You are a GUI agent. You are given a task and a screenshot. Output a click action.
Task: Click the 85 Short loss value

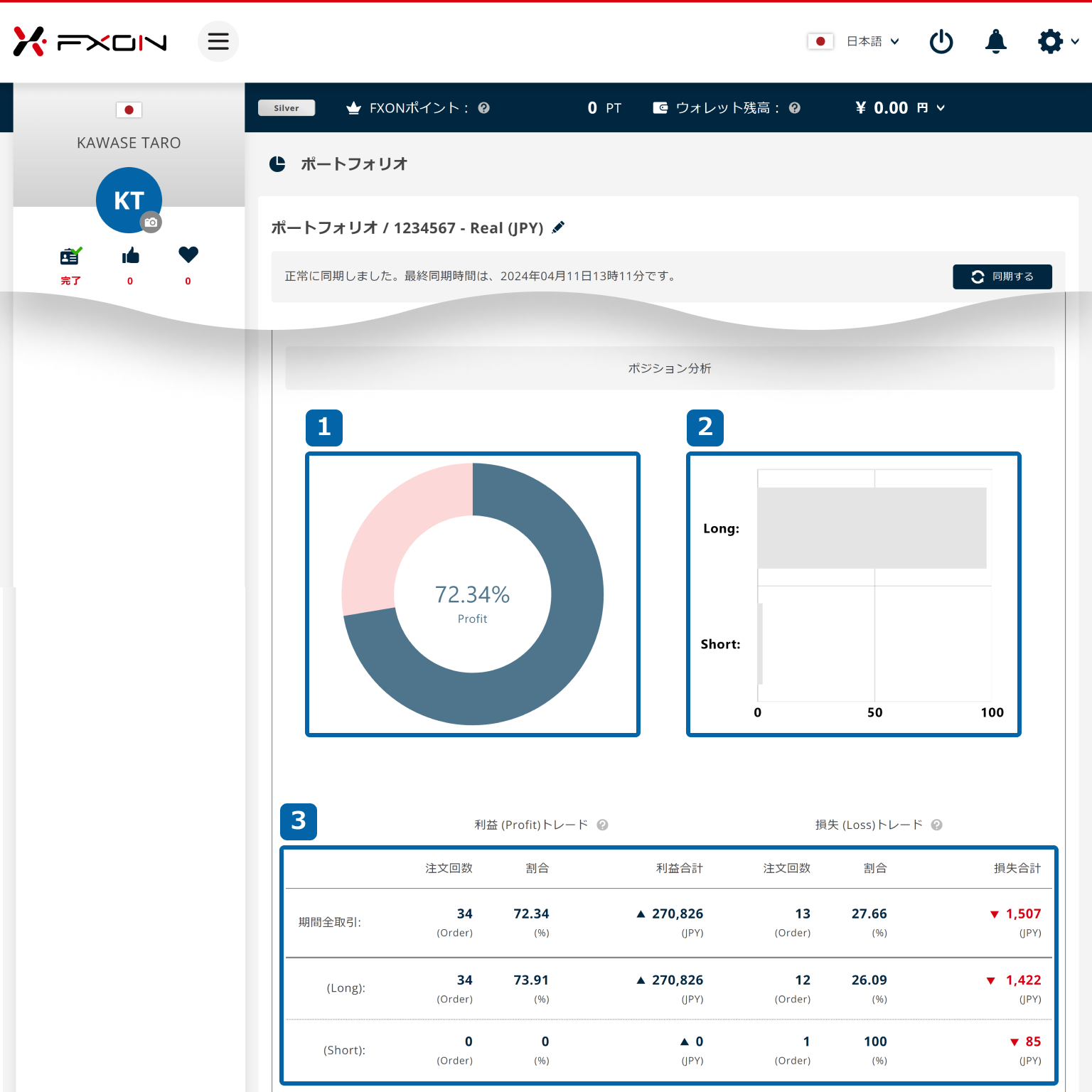[1033, 1042]
